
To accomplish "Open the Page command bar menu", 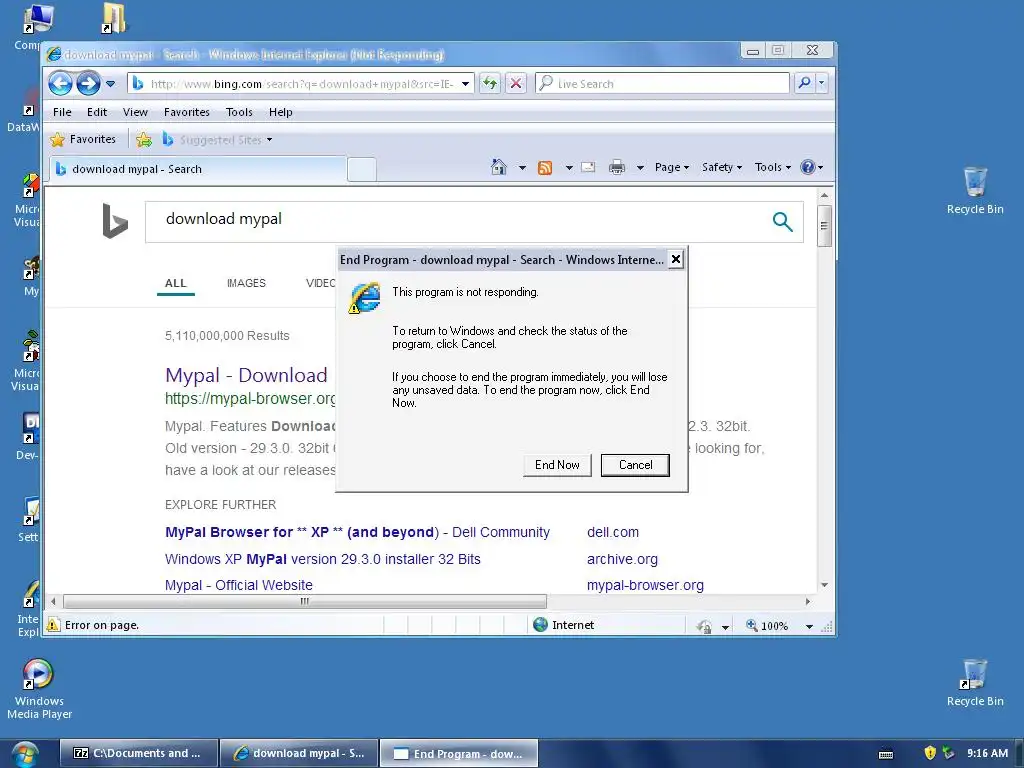I will [x=672, y=167].
